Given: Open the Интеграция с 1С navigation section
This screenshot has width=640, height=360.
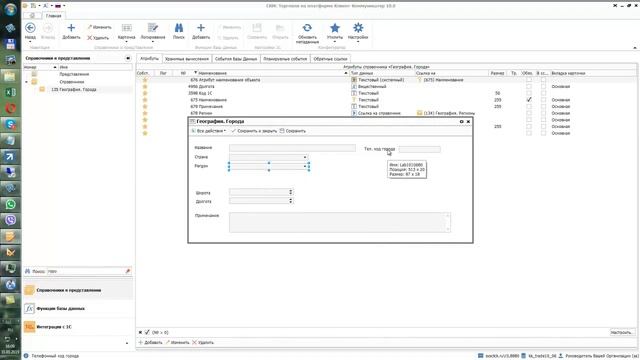Looking at the screenshot, I should (x=78, y=327).
